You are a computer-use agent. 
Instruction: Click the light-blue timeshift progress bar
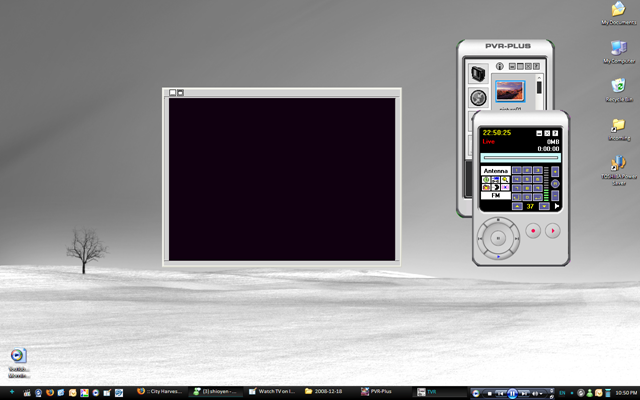(521, 158)
